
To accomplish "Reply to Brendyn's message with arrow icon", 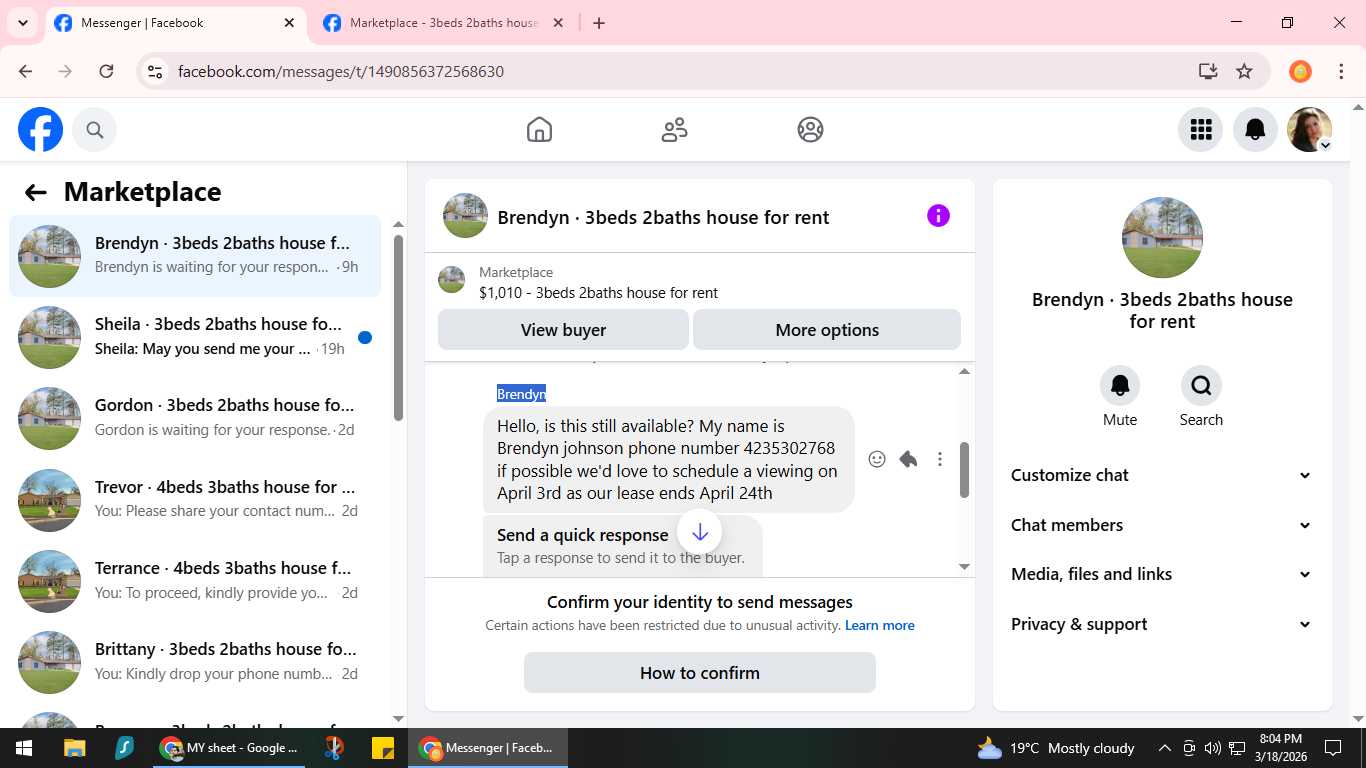I will pyautogui.click(x=908, y=459).
